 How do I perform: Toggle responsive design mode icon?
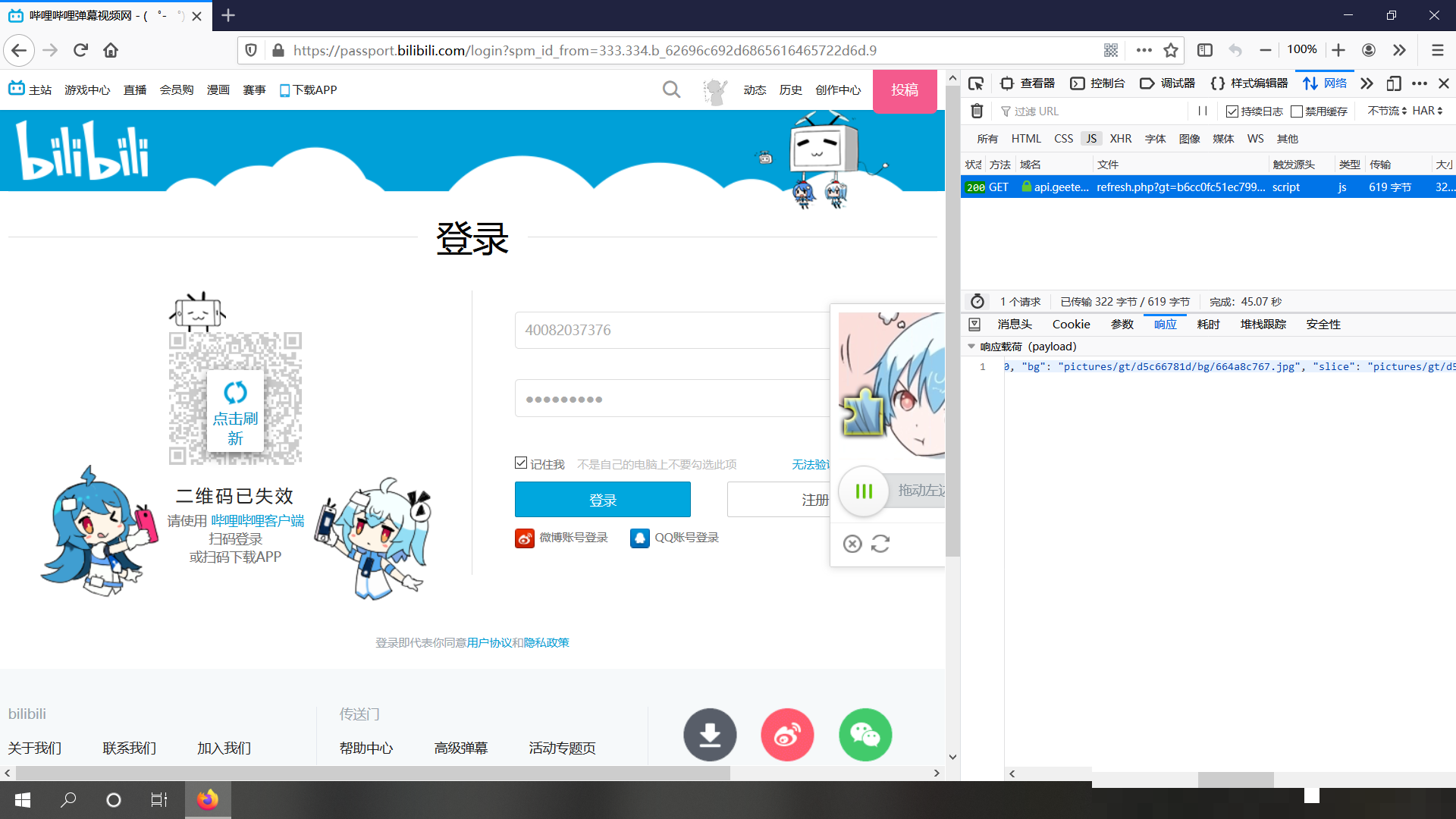click(x=1394, y=83)
